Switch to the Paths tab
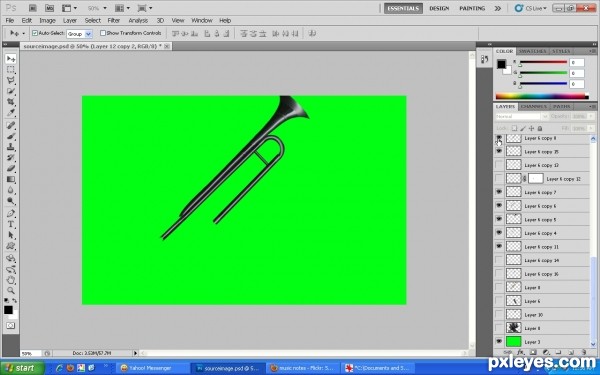Screen dimensions: 600x375 click(561, 106)
